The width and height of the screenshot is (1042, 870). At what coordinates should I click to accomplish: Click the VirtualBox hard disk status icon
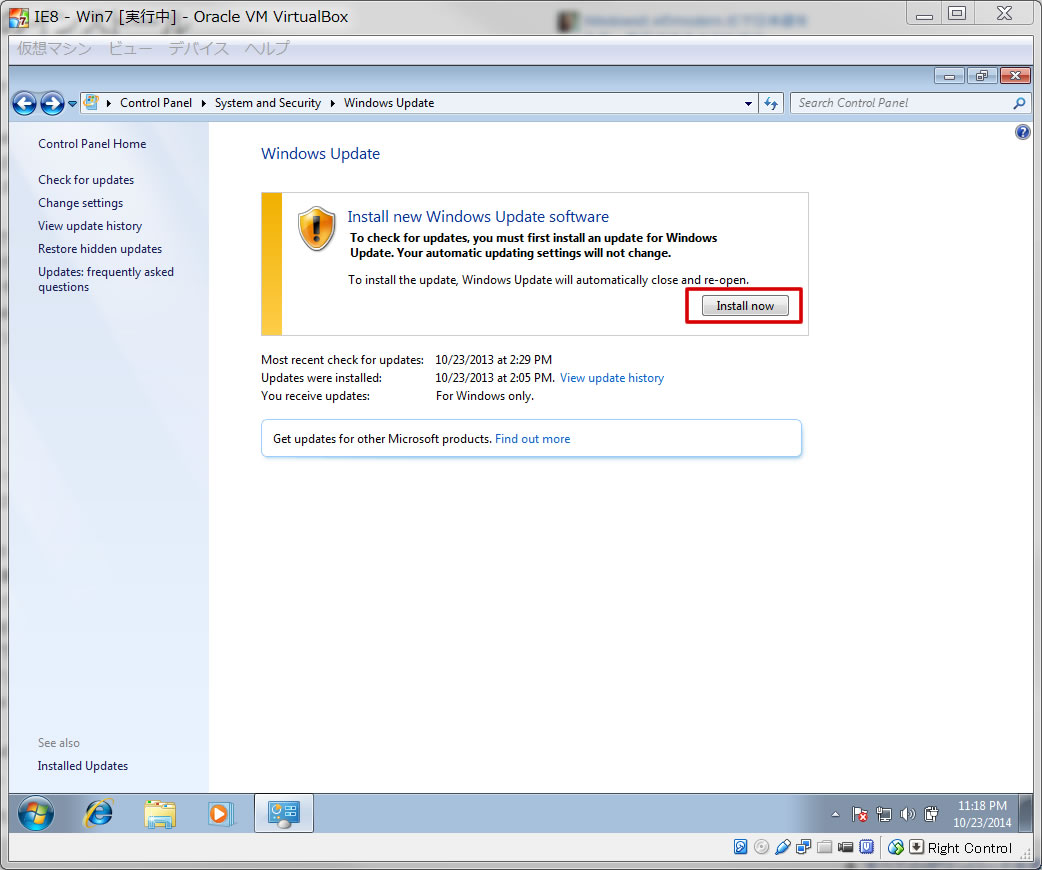click(x=740, y=847)
